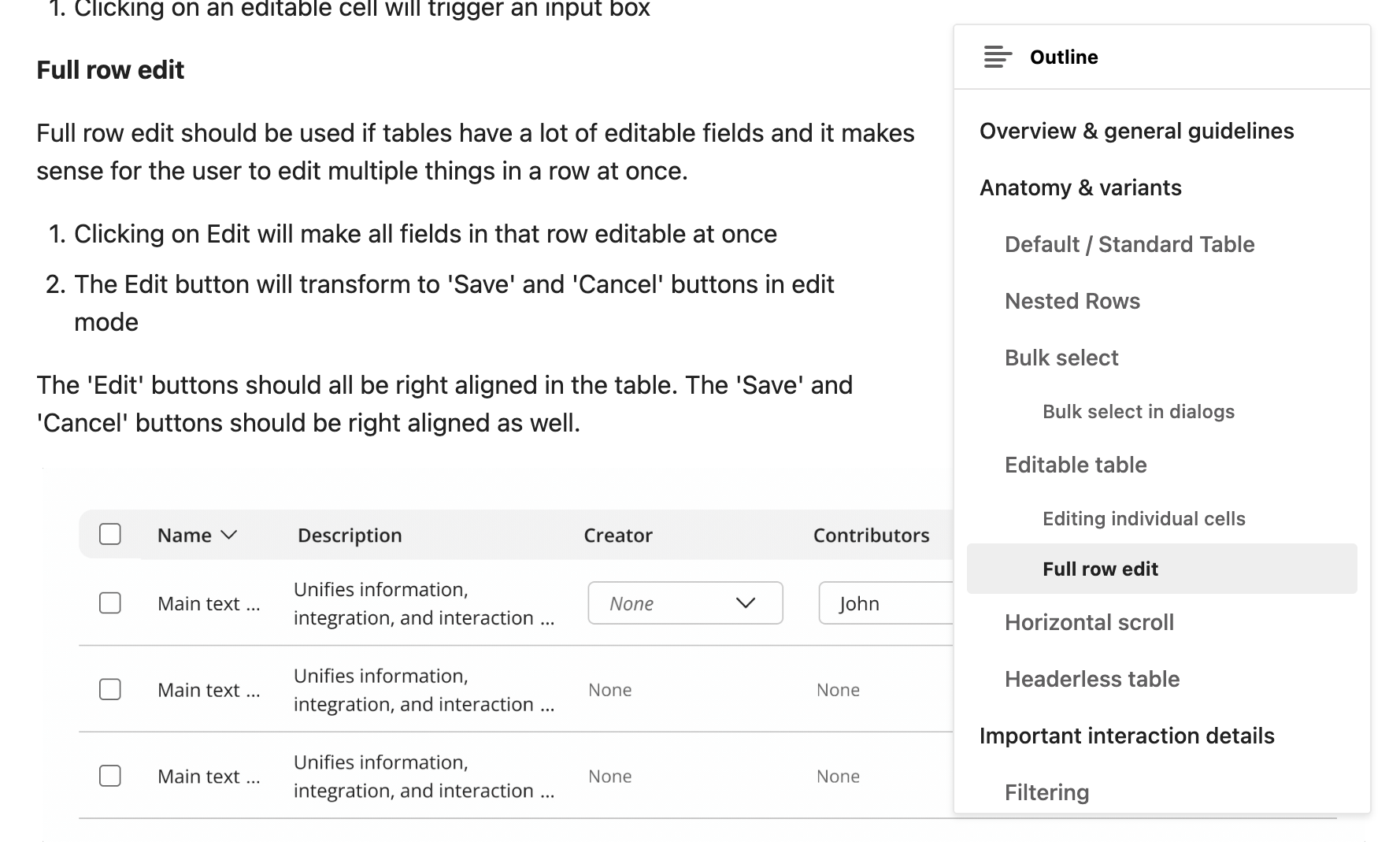The height and width of the screenshot is (849, 1400).
Task: Check the third table row checkbox
Action: point(110,777)
